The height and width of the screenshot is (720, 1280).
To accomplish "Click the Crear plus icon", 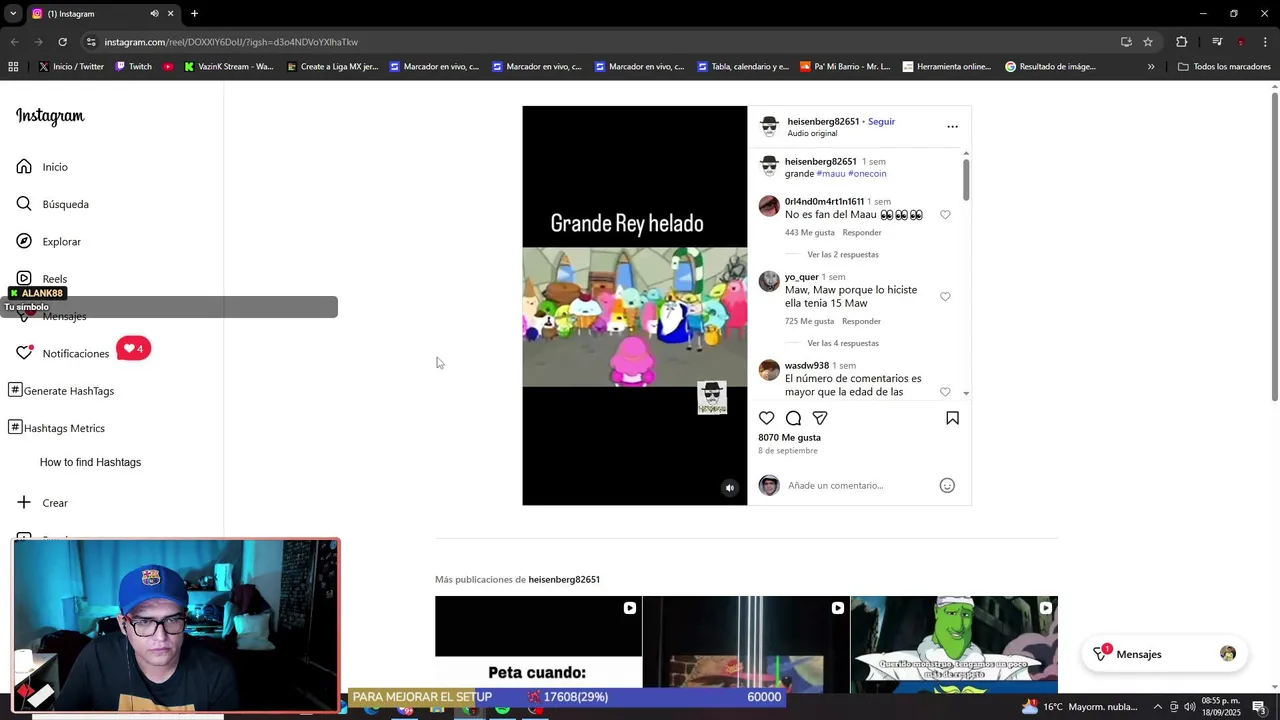I will pyautogui.click(x=24, y=503).
